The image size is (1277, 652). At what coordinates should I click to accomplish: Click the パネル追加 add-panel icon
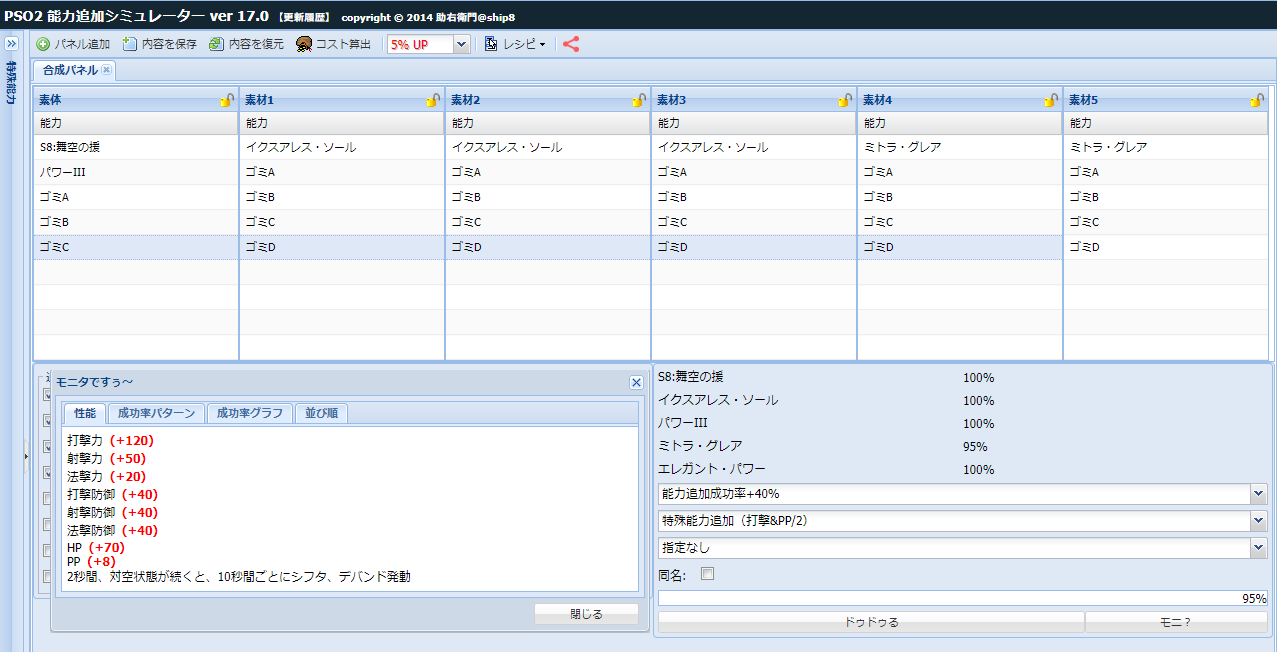pyautogui.click(x=43, y=44)
